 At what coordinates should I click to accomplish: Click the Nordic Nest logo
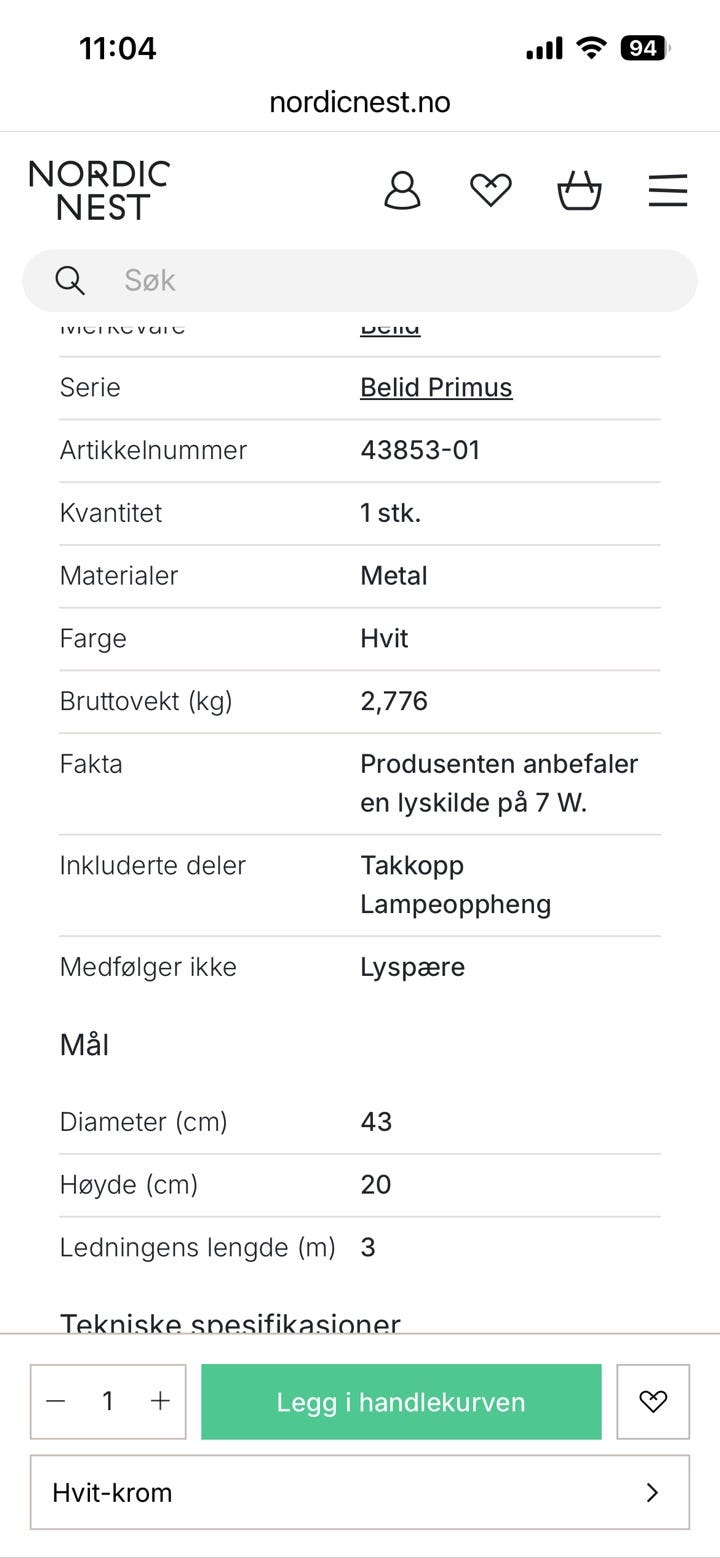click(100, 190)
